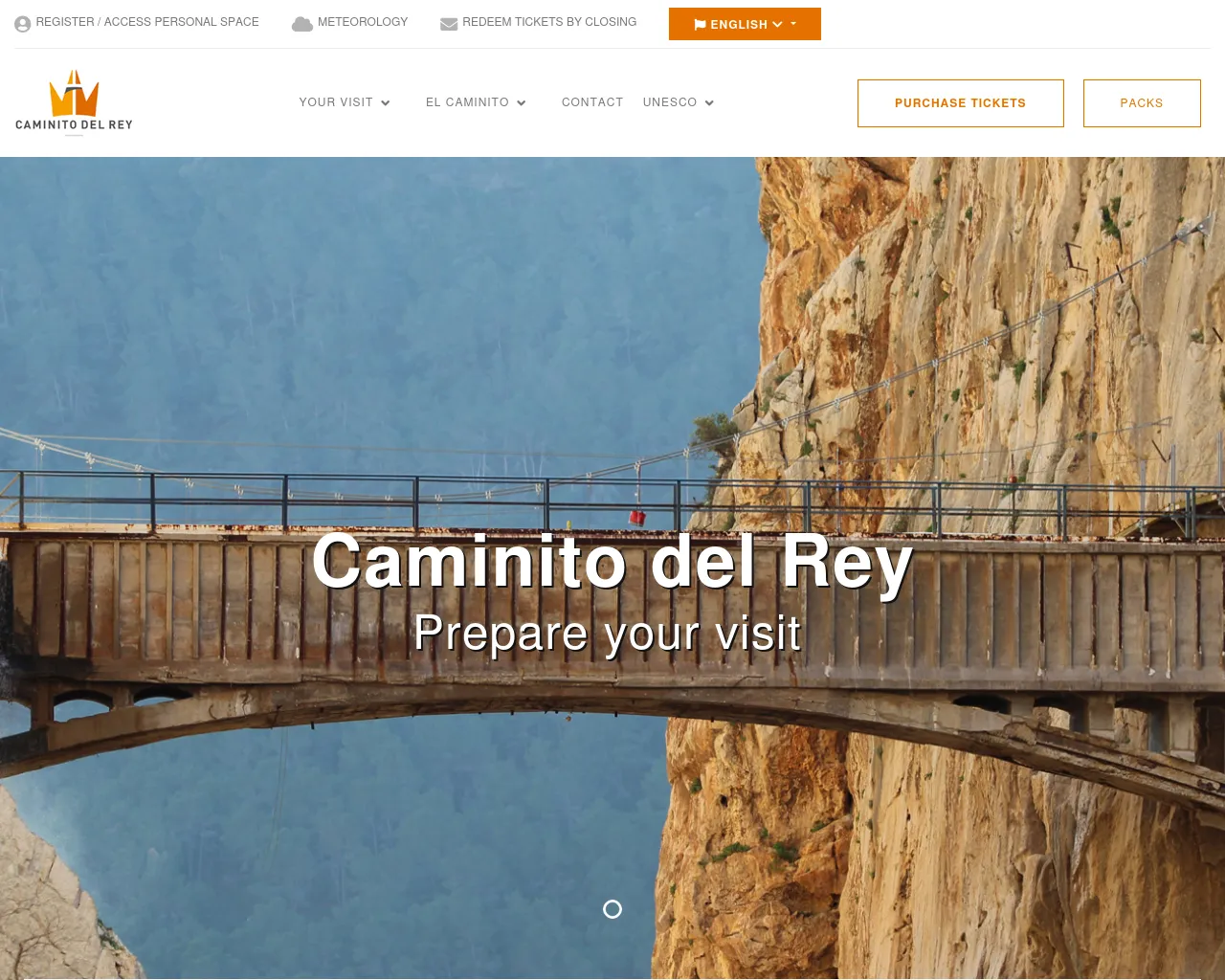Open the Your Visit menu item
1225x980 pixels.
(x=336, y=102)
